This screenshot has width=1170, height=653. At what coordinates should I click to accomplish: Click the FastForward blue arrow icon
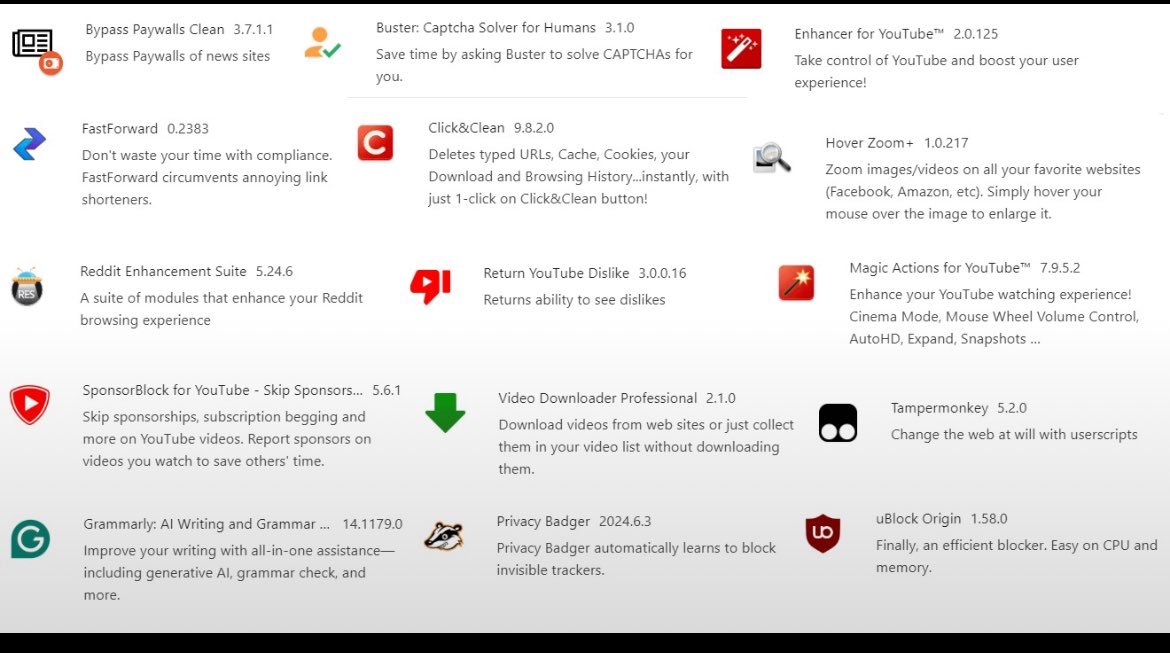pyautogui.click(x=30, y=144)
